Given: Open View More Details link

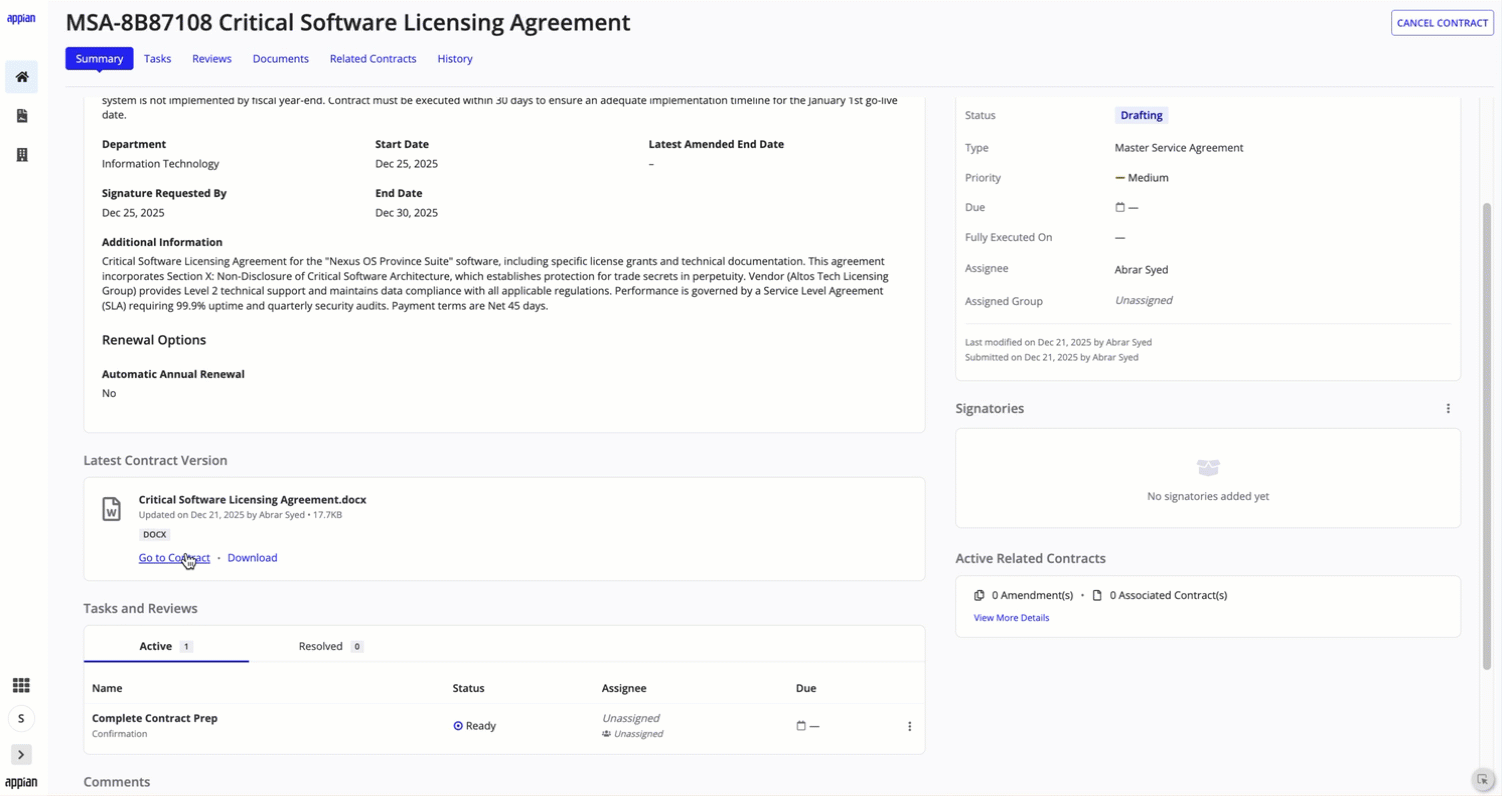Looking at the screenshot, I should click(x=1012, y=618).
